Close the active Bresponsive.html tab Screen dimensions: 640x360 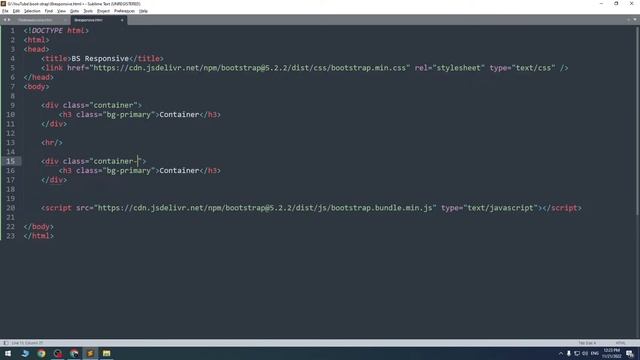click(122, 20)
